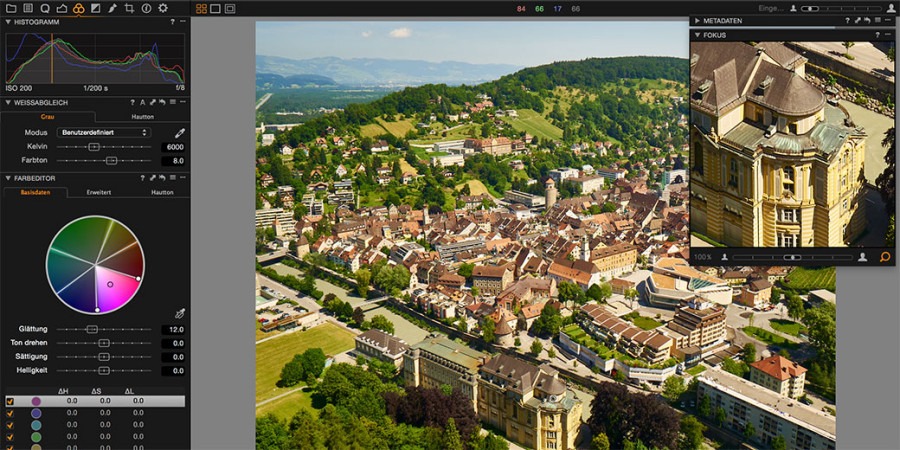Screen dimensions: 900x450
Task: Open the gear settings tool tab
Action: (x=163, y=8)
